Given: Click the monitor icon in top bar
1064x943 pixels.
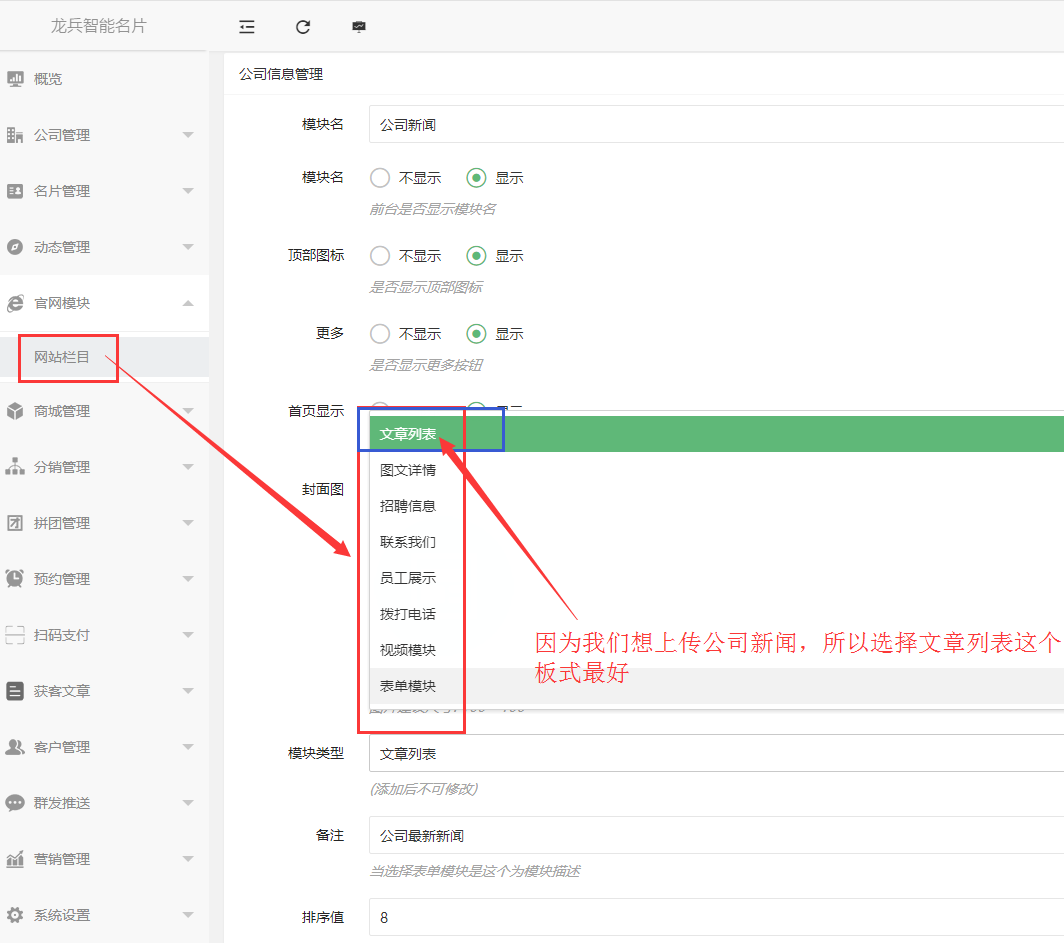Looking at the screenshot, I should [x=359, y=27].
